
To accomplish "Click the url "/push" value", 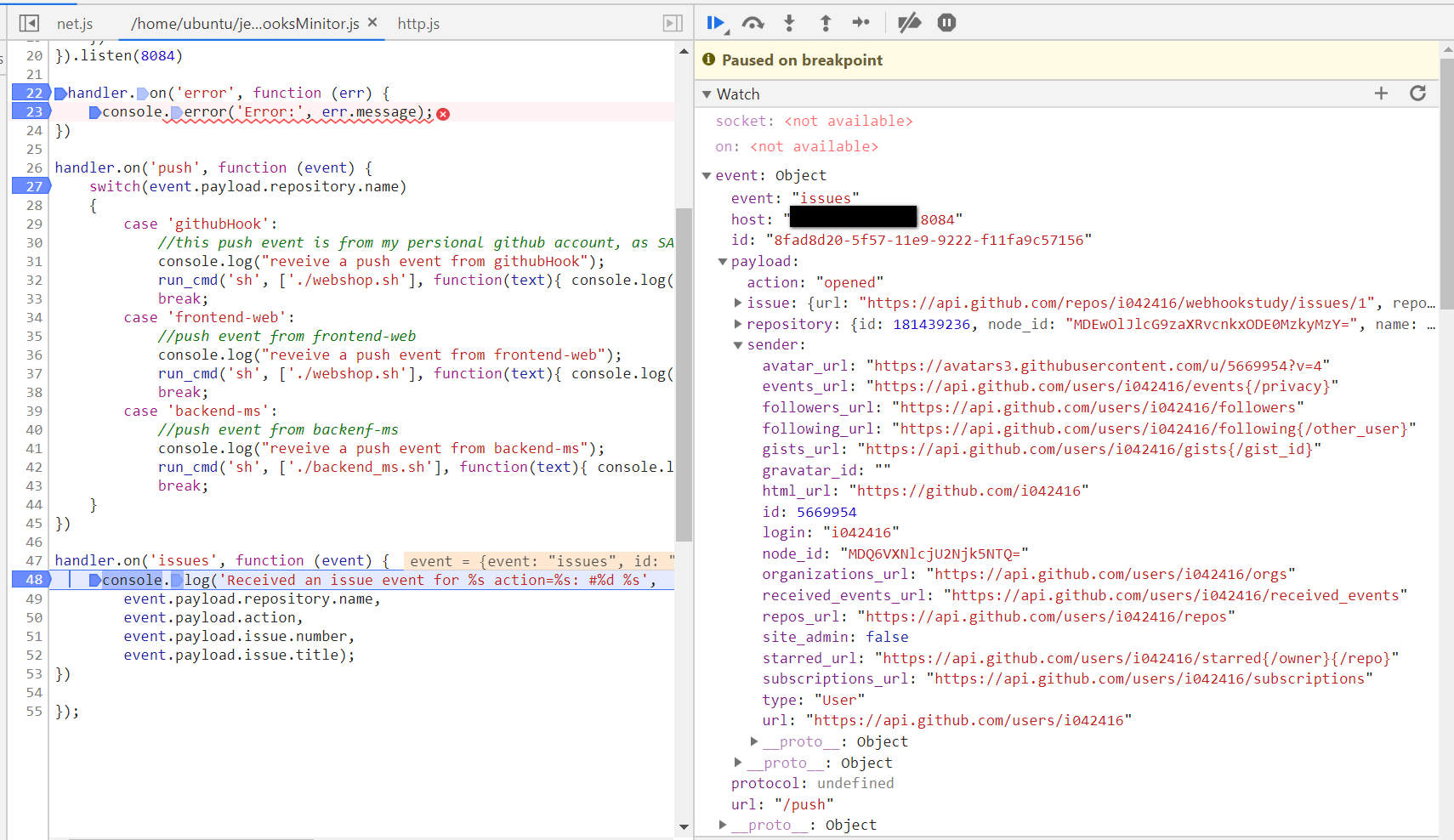I will coord(804,804).
